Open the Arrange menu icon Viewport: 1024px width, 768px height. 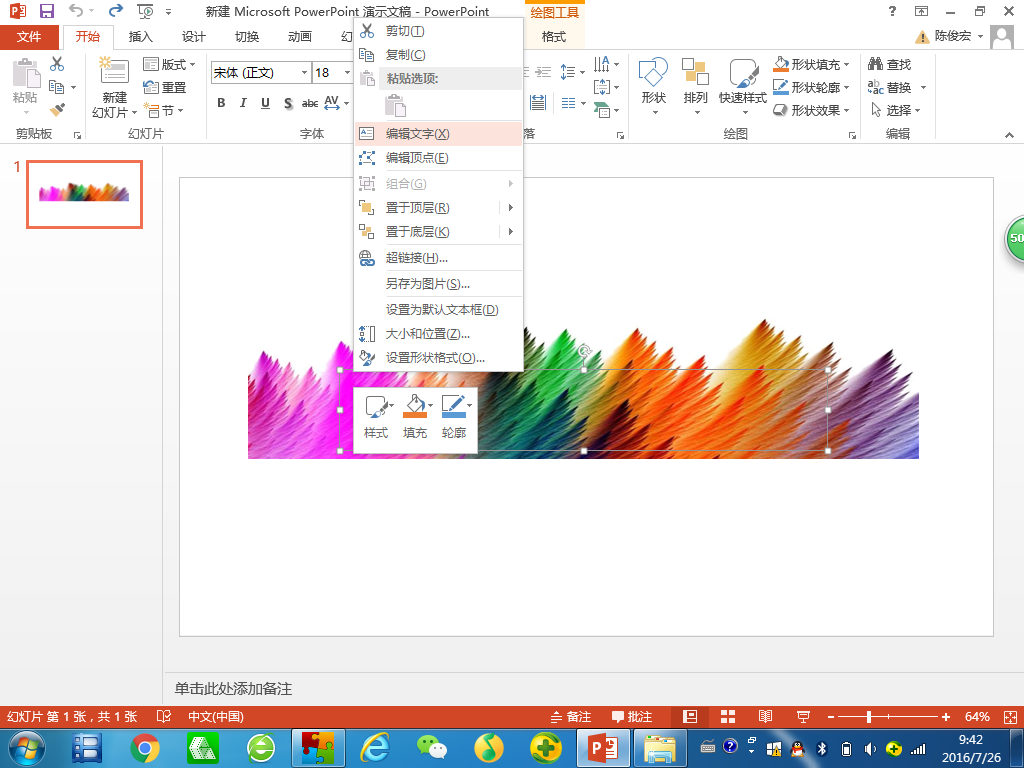click(695, 86)
